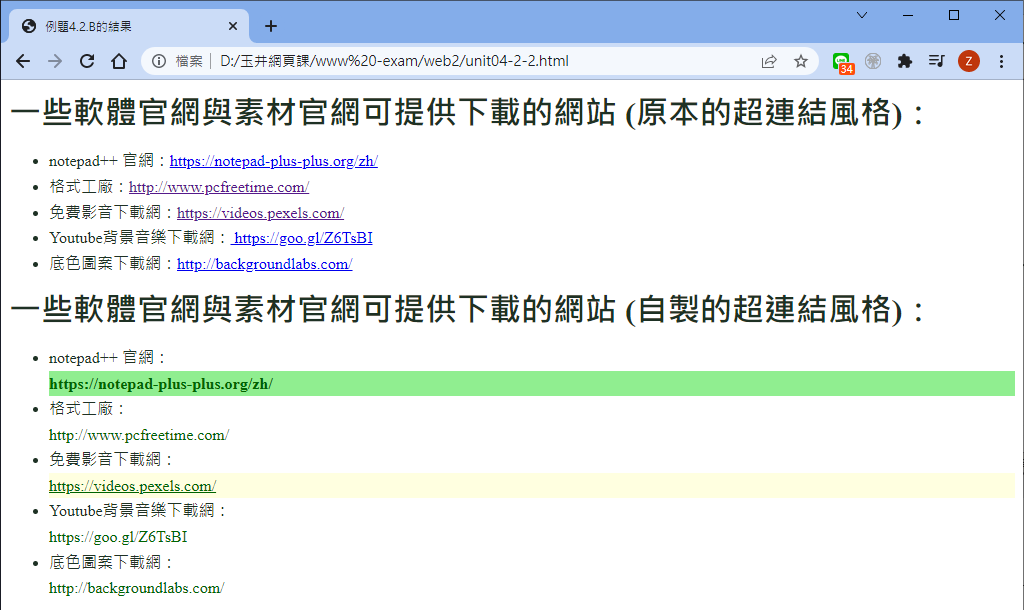1024x610 pixels.
Task: Click the forward navigation arrow
Action: click(x=55, y=61)
